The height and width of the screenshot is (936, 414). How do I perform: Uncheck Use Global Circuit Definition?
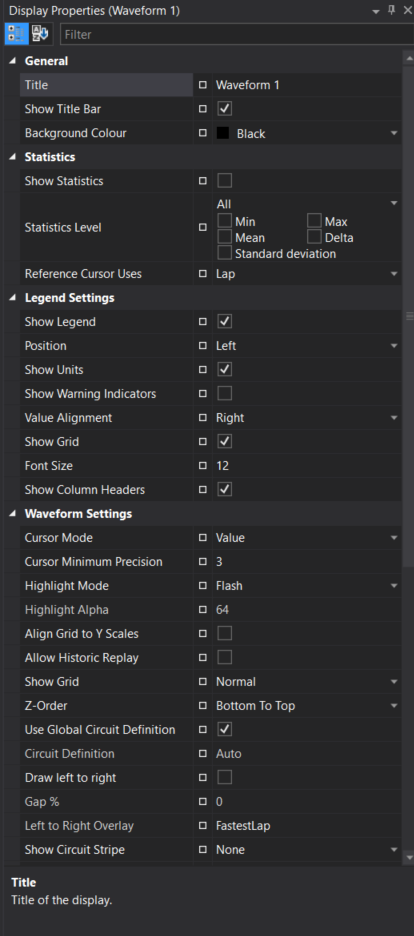(224, 729)
